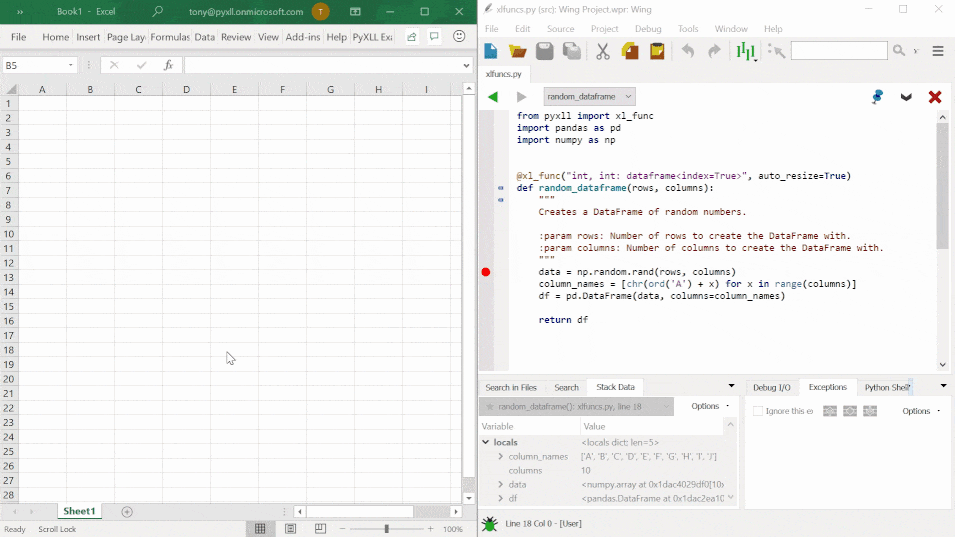Open Stack Data Options menu

tap(710, 406)
